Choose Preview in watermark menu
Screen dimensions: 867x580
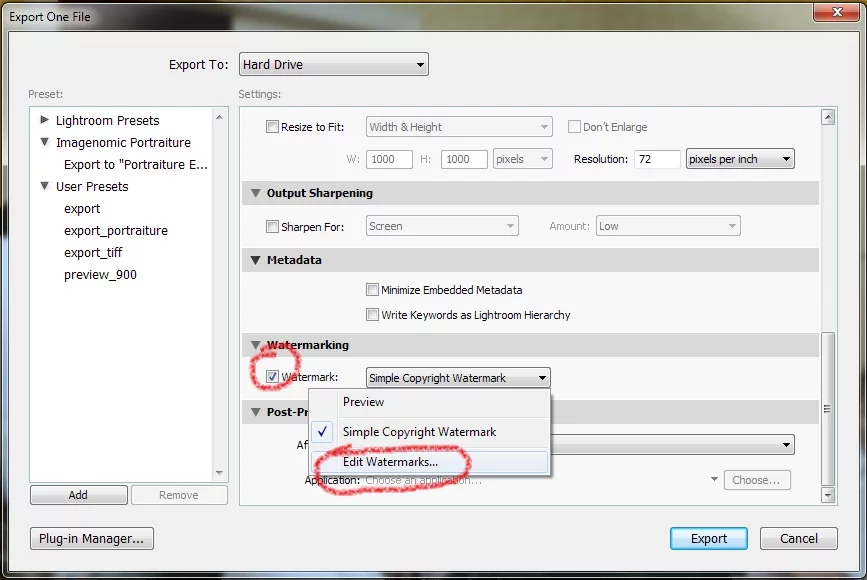point(430,402)
